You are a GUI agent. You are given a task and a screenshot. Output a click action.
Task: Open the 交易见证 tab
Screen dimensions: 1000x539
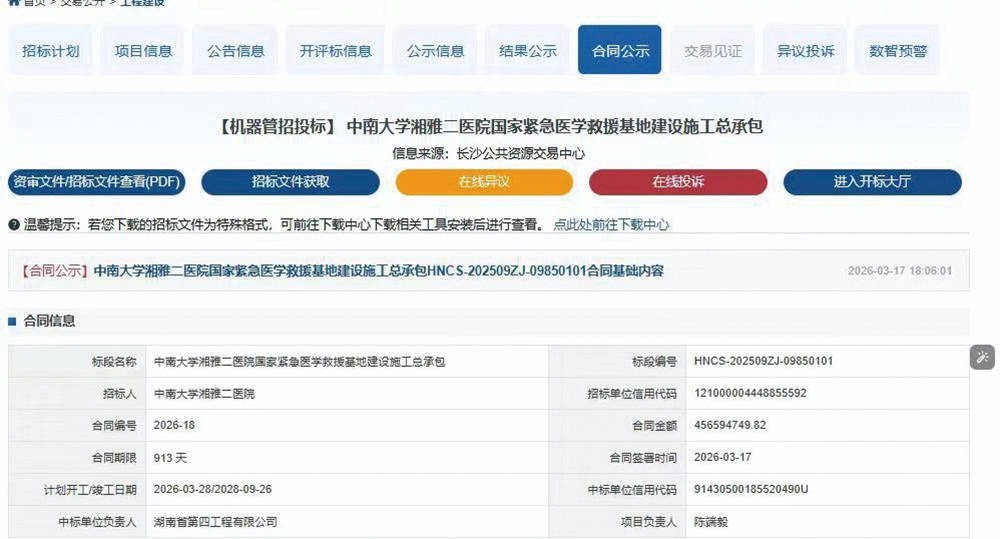(712, 51)
